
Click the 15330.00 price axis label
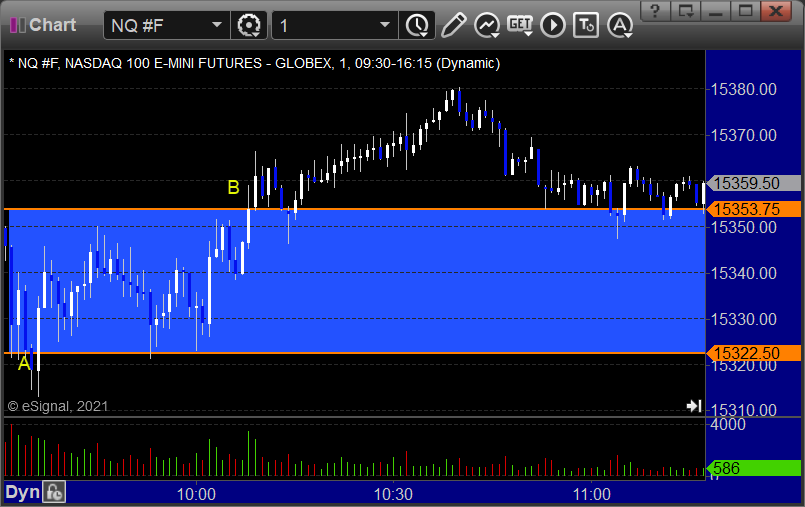tap(743, 319)
